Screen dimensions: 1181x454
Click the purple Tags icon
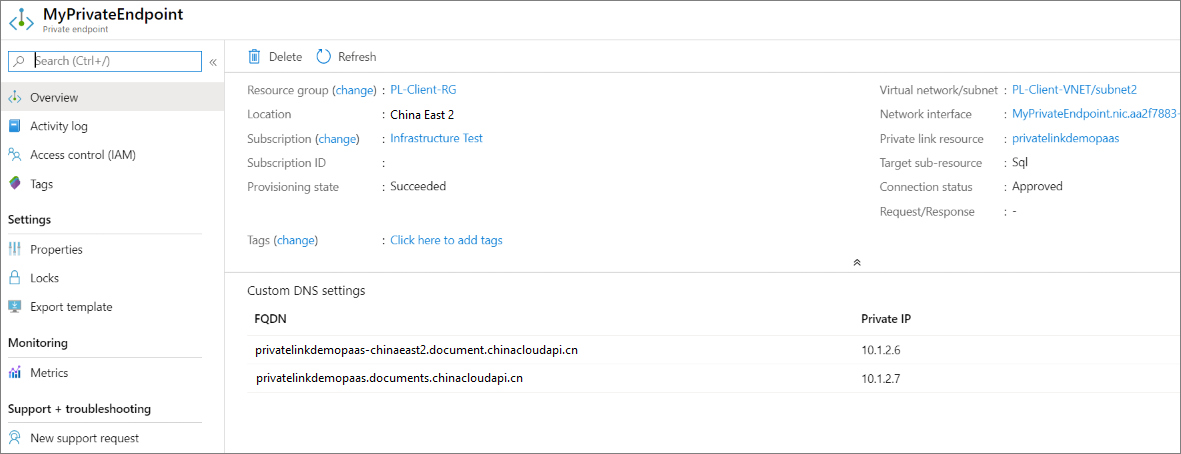(x=15, y=183)
